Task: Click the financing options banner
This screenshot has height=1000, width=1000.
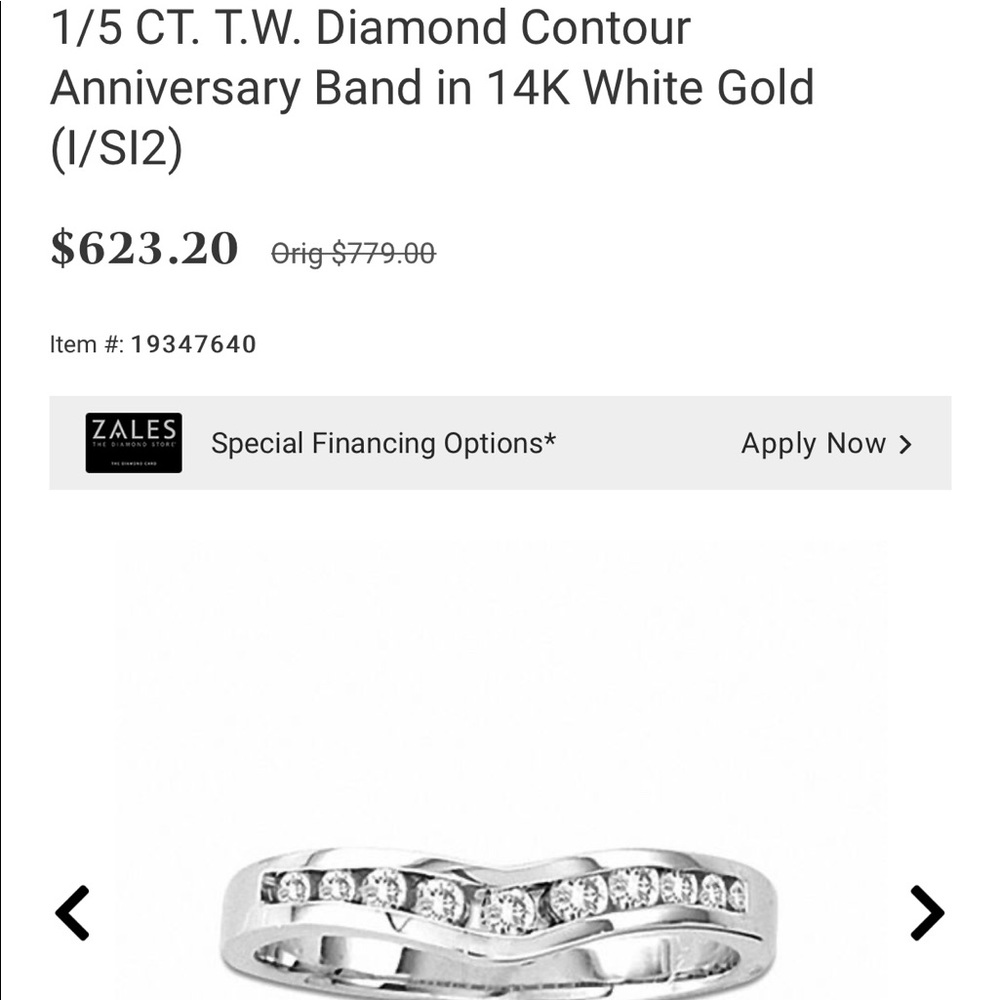Action: click(500, 441)
